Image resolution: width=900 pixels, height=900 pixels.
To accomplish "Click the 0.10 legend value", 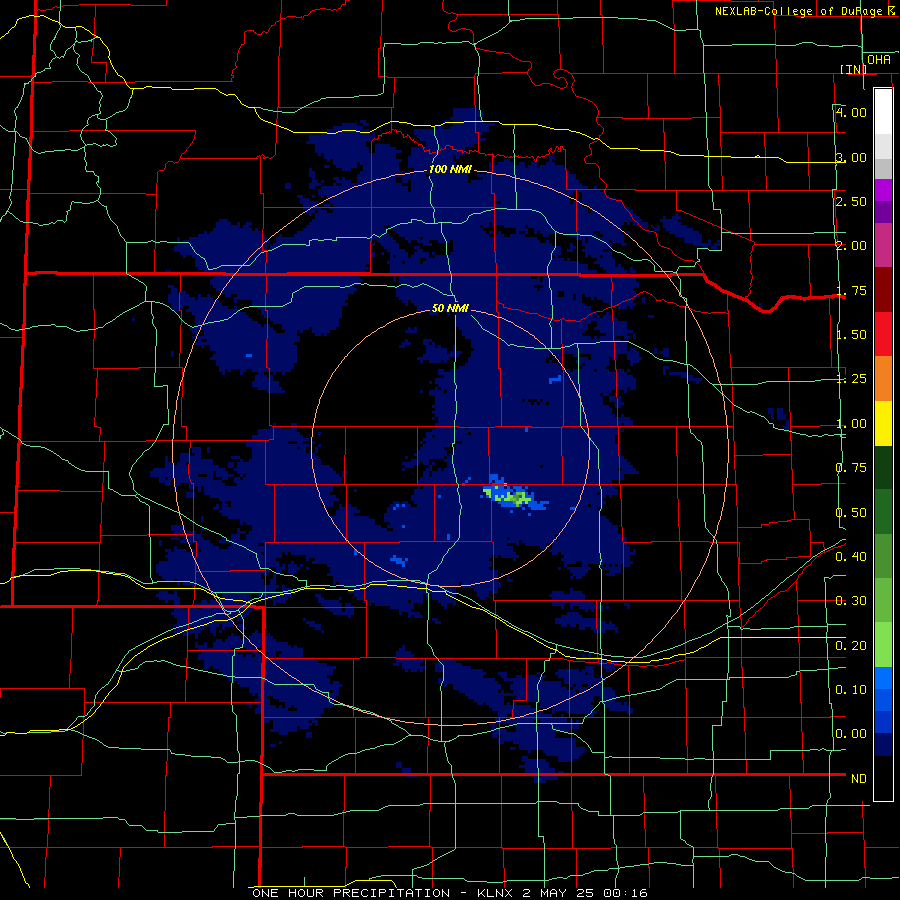I will (851, 690).
